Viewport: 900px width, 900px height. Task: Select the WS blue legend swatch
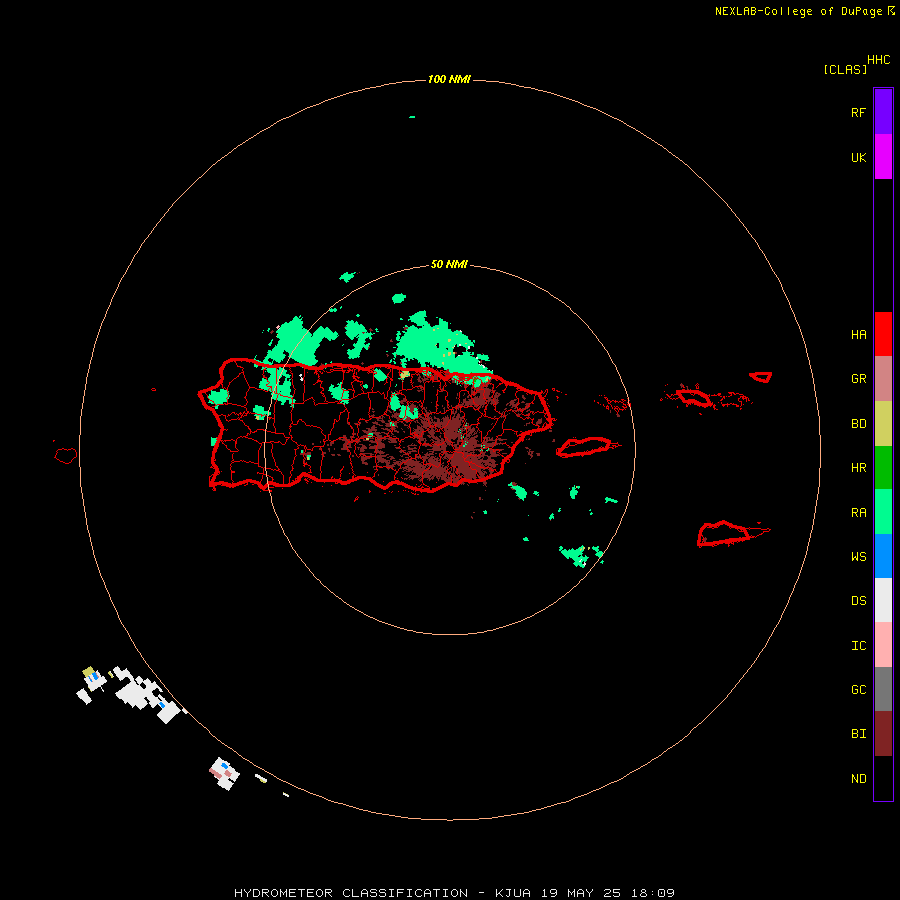click(883, 556)
